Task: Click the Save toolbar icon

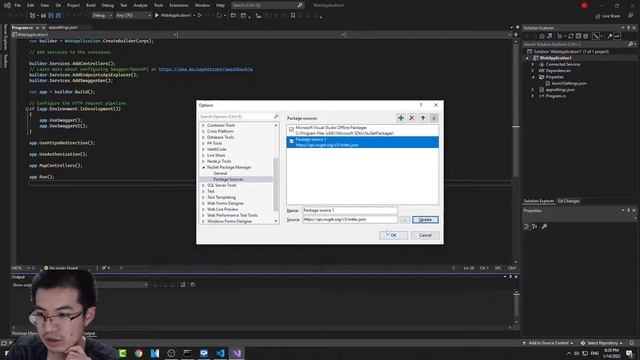Action: click(51, 16)
